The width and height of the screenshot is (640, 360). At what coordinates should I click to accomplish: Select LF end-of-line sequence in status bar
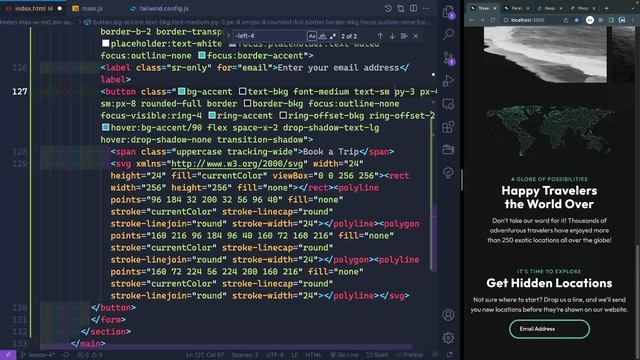[294, 355]
